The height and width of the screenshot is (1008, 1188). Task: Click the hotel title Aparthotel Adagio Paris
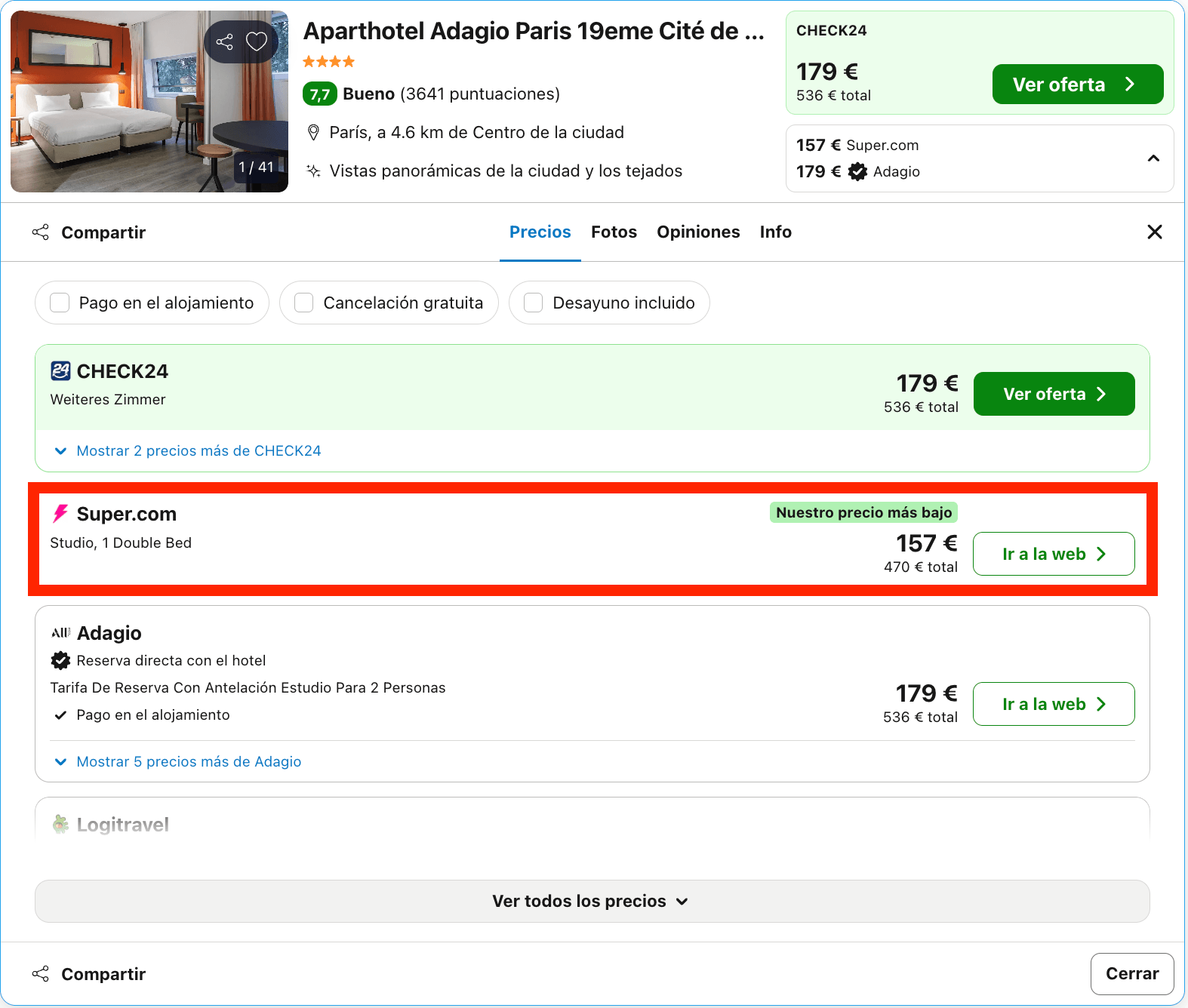[x=534, y=31]
